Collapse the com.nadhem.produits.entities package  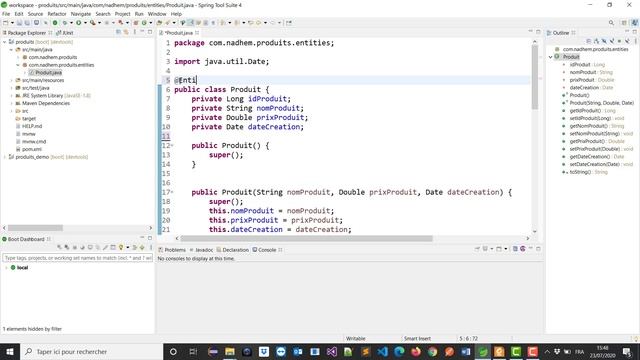point(18,65)
